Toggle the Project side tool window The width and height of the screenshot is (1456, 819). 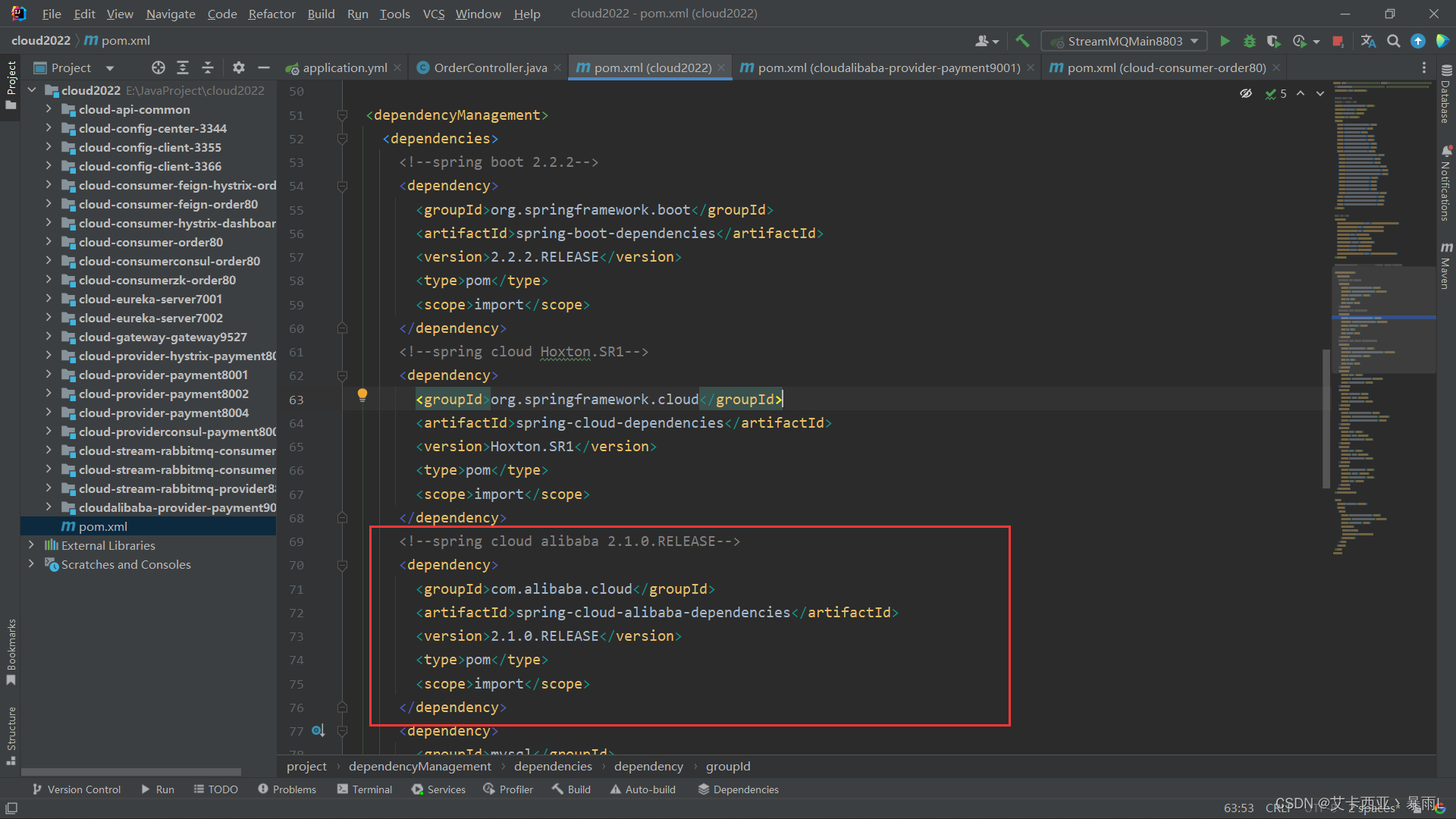(11, 85)
